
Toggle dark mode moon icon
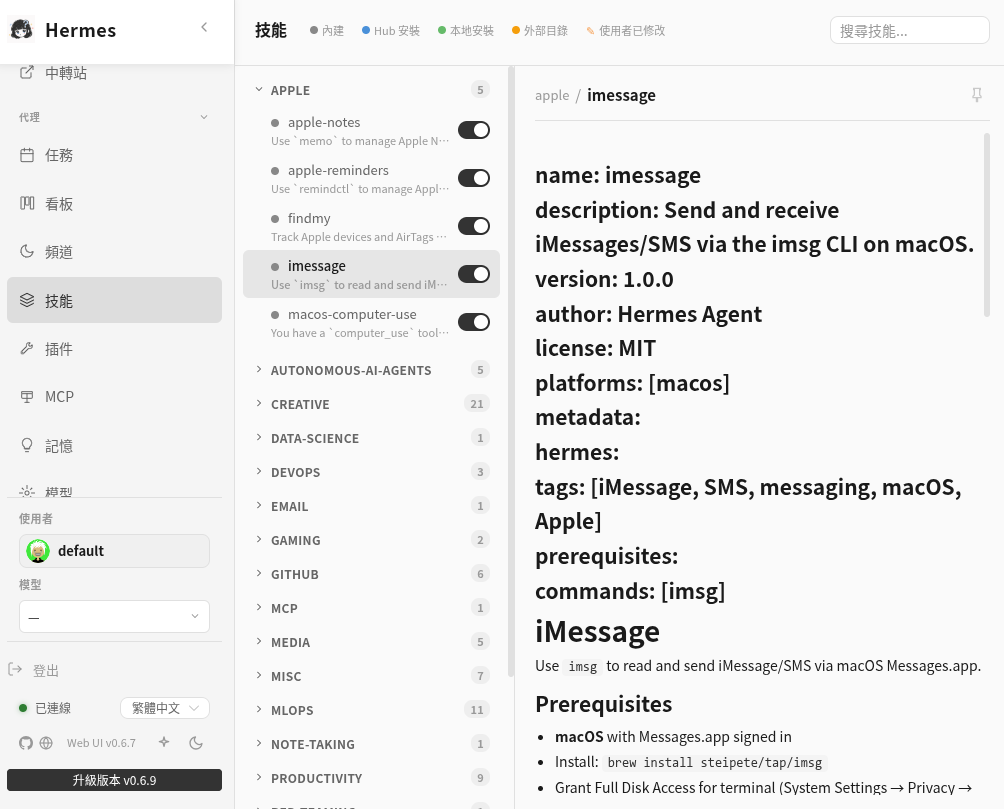[x=196, y=743]
